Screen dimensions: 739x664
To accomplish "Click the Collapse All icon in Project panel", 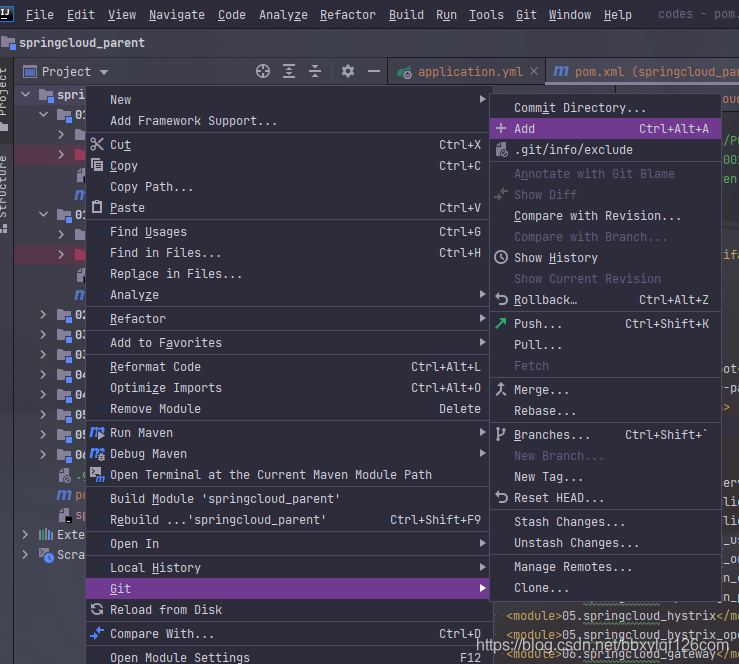I will coord(315,71).
